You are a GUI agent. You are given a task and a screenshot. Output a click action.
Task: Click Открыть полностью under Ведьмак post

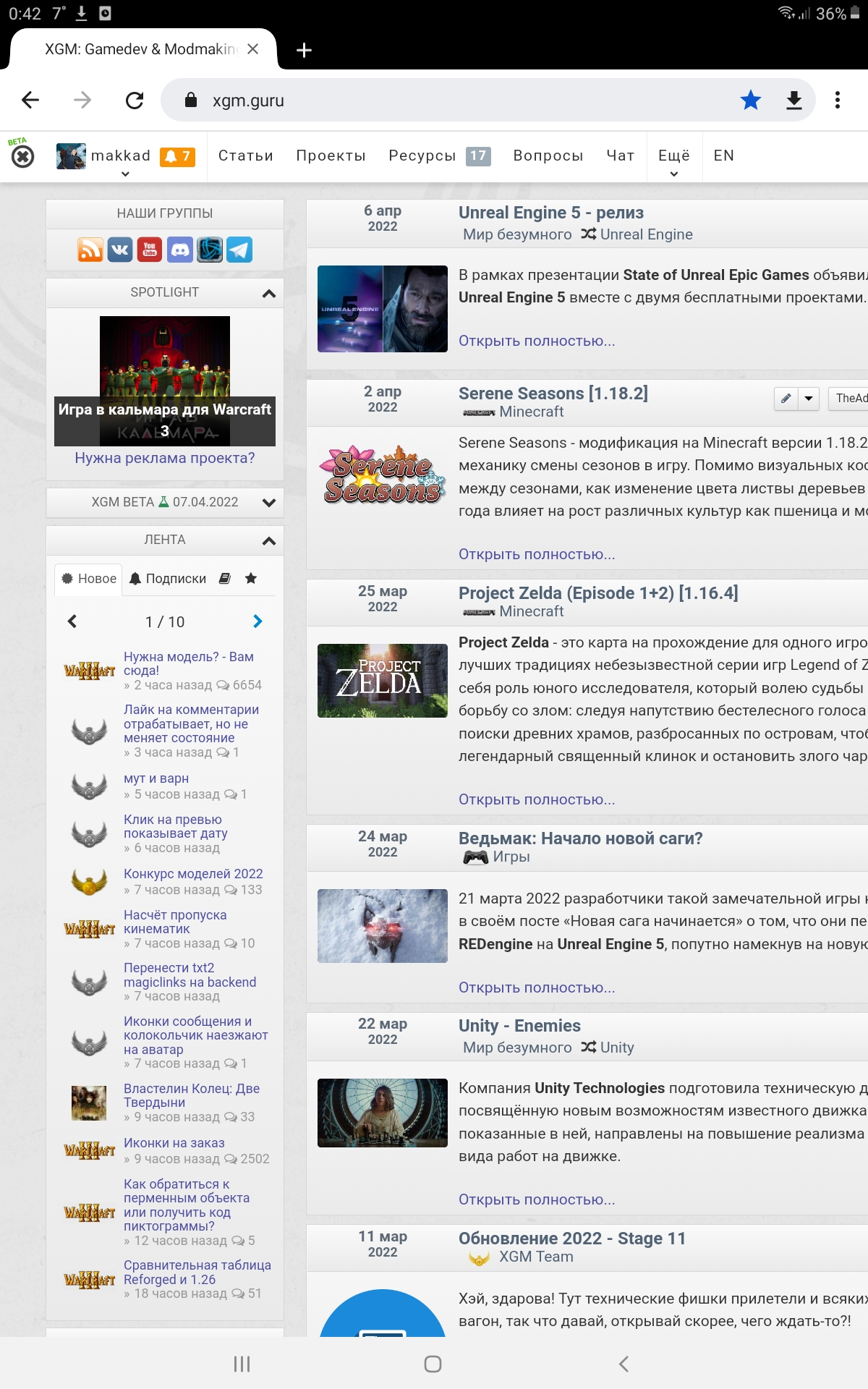pos(537,987)
